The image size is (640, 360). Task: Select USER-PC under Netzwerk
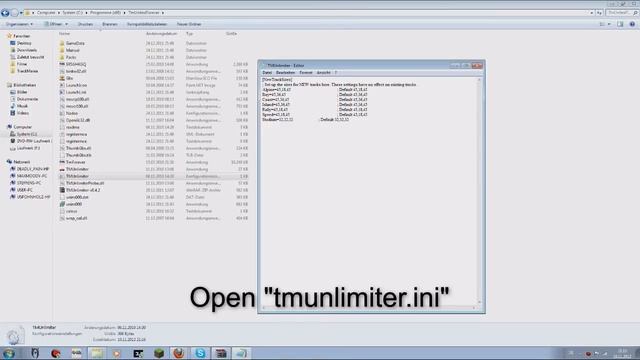25,190
